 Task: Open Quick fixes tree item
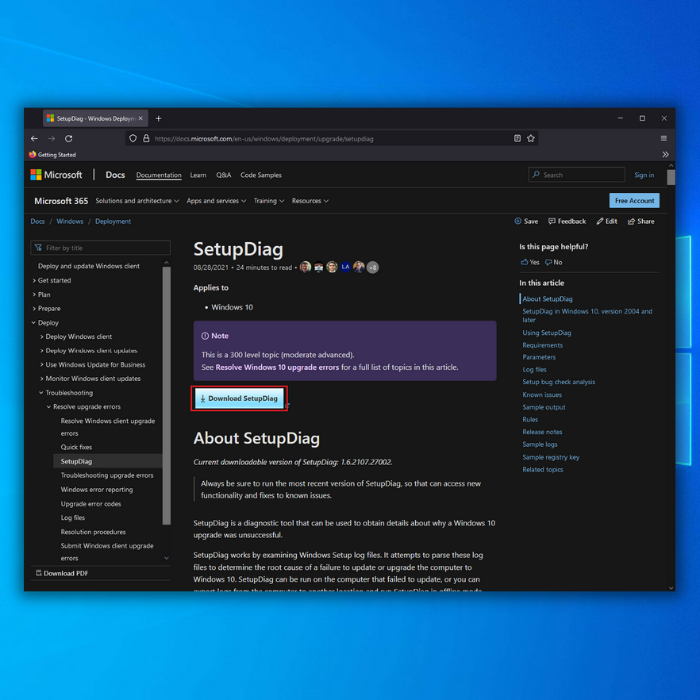pos(76,447)
